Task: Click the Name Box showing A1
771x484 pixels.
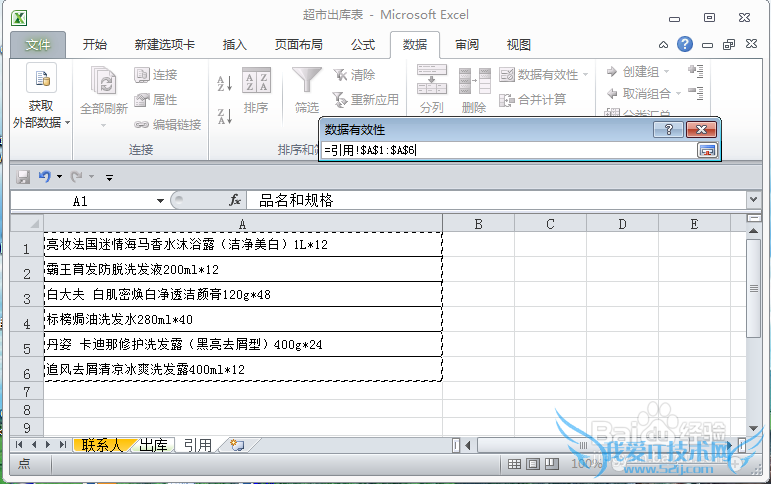Action: [x=81, y=201]
